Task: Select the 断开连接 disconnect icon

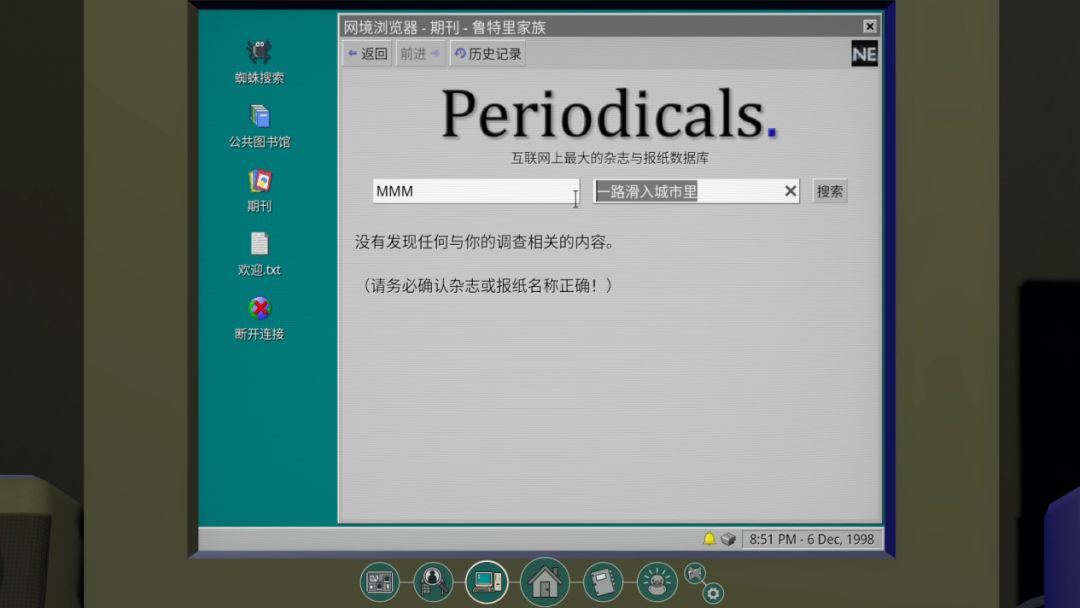Action: coord(259,319)
